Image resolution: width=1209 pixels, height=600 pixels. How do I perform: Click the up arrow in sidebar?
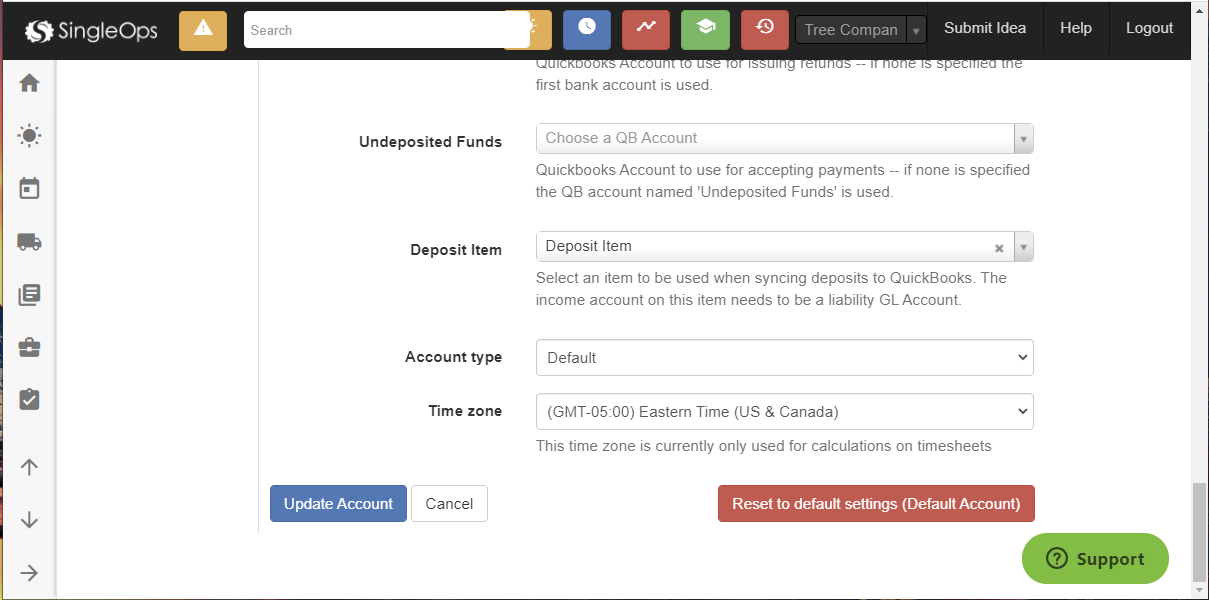[x=29, y=467]
